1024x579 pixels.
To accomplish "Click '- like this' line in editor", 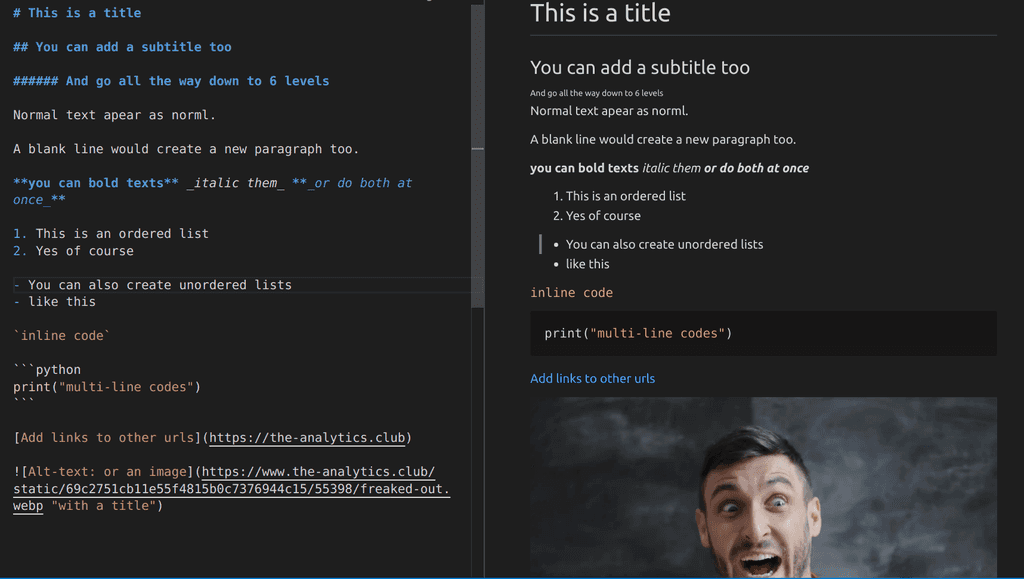I will [x=54, y=302].
